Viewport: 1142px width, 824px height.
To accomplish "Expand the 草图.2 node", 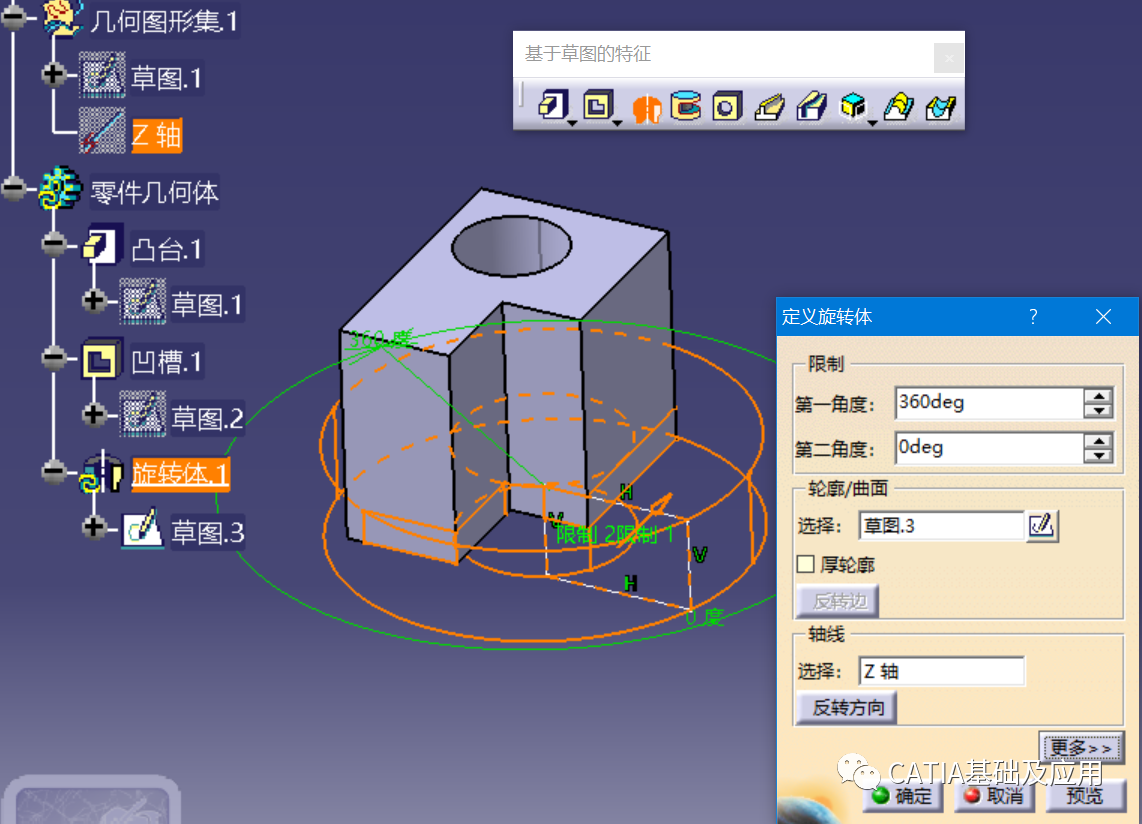I will (x=95, y=414).
